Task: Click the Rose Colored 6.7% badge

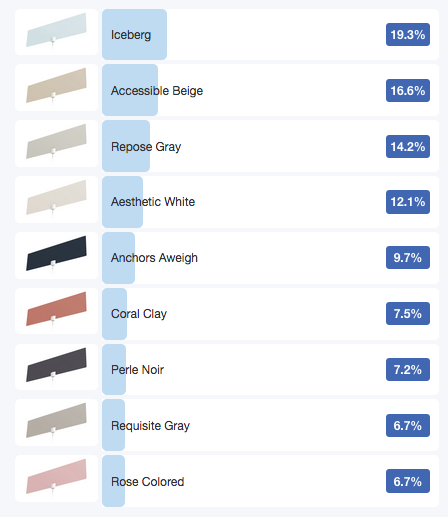Action: 408,481
